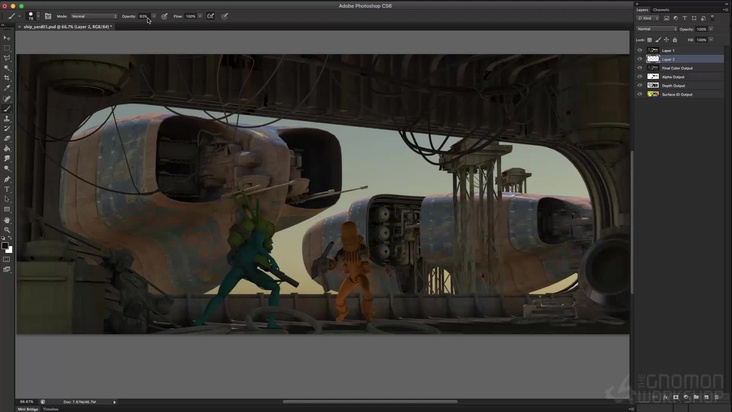Select the ship_yard01.psd document tab
This screenshot has width=732, height=412.
[x=66, y=27]
